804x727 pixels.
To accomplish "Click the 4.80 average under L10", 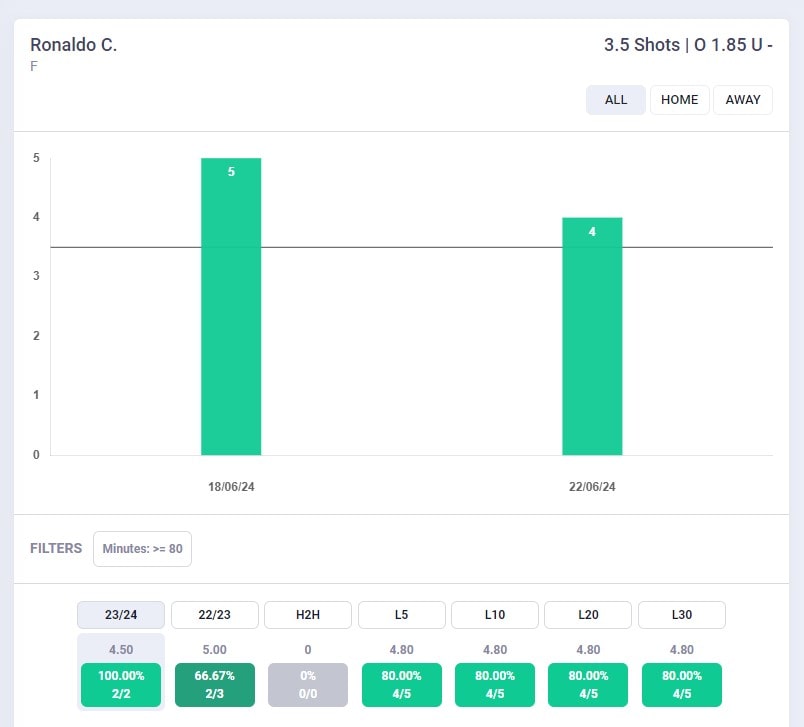I will pos(495,650).
